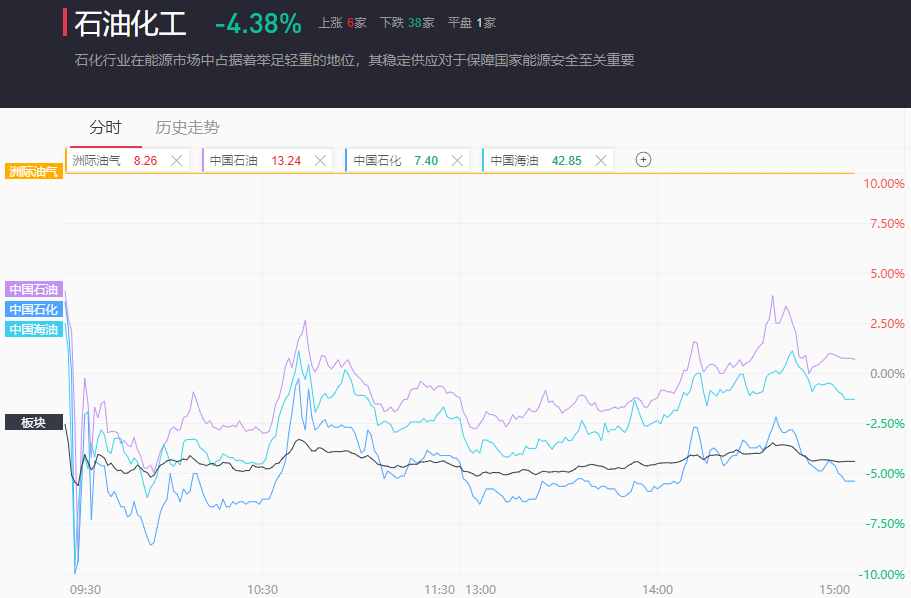The height and width of the screenshot is (598, 911).
Task: Click the 中国石化 7.40 stock chip
Action: click(x=395, y=160)
